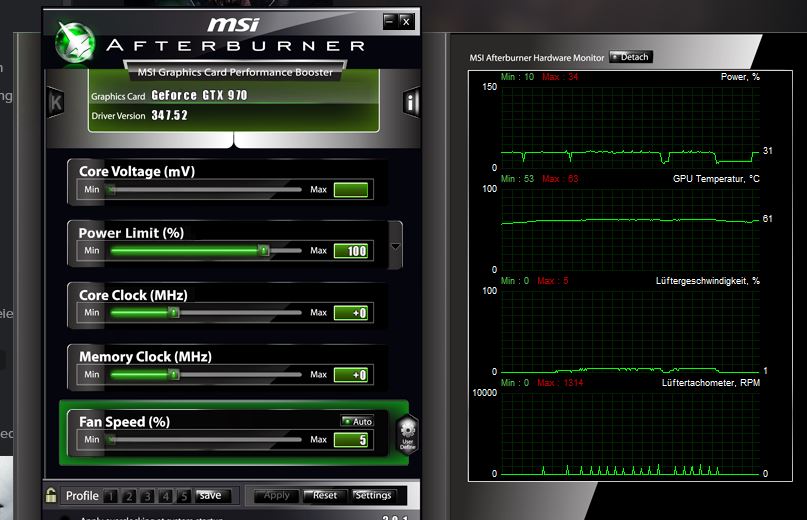Screen dimensions: 807x520
Task: Click the Core Voltage (mV) label
Action: pyautogui.click(x=137, y=171)
